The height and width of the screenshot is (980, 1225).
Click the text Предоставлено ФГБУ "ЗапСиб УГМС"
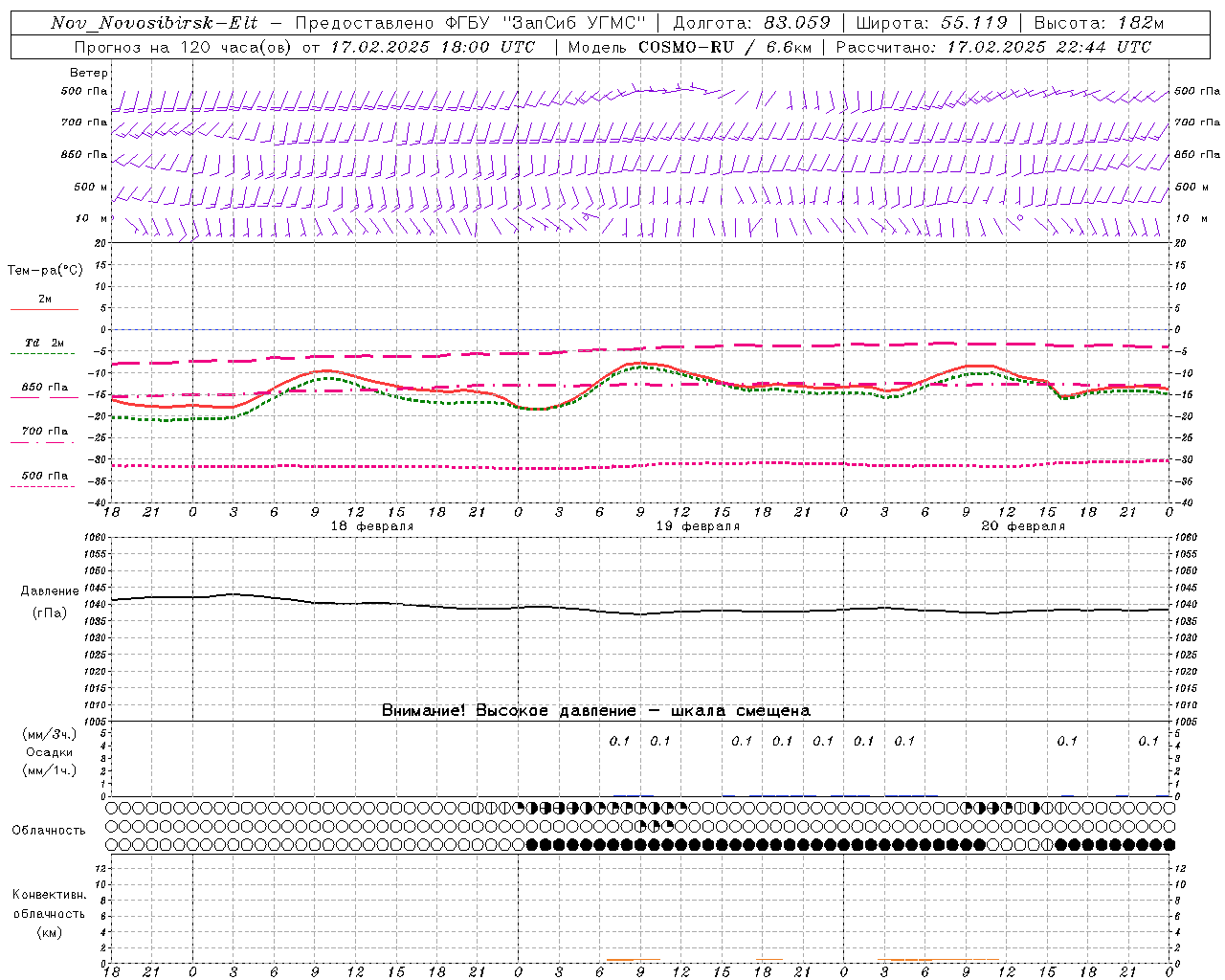click(471, 23)
